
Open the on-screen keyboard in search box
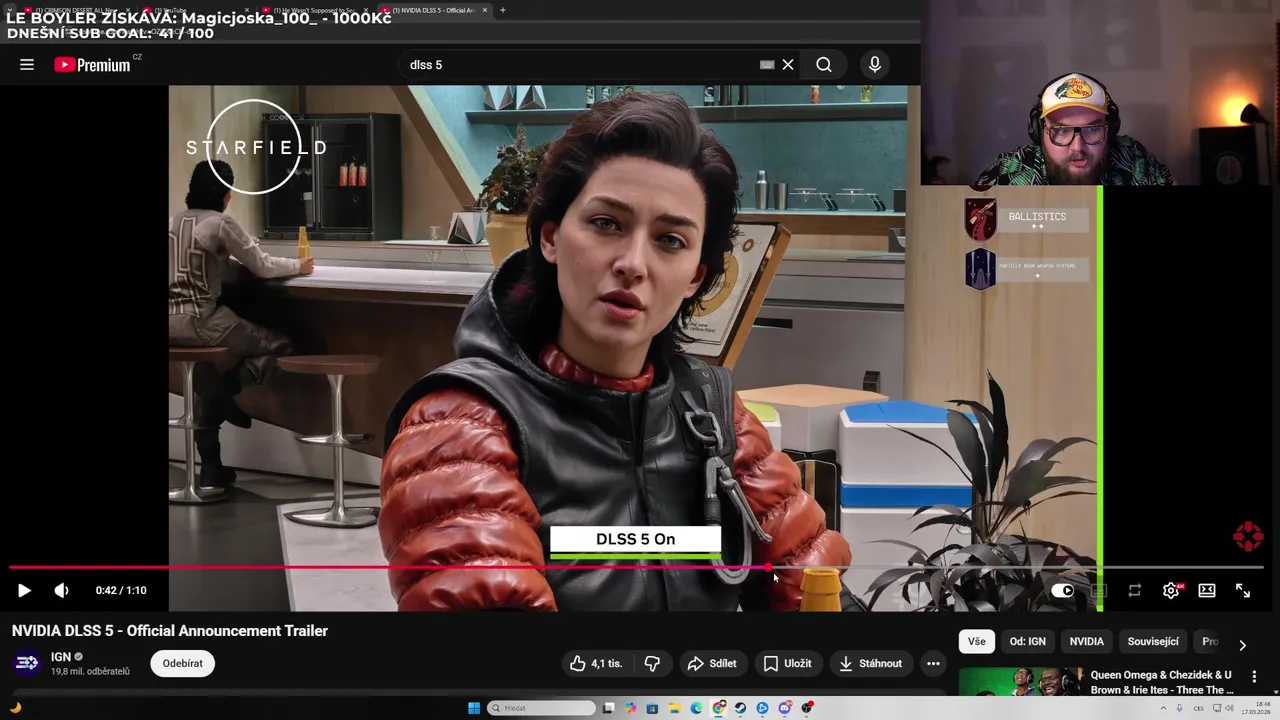[x=767, y=65]
